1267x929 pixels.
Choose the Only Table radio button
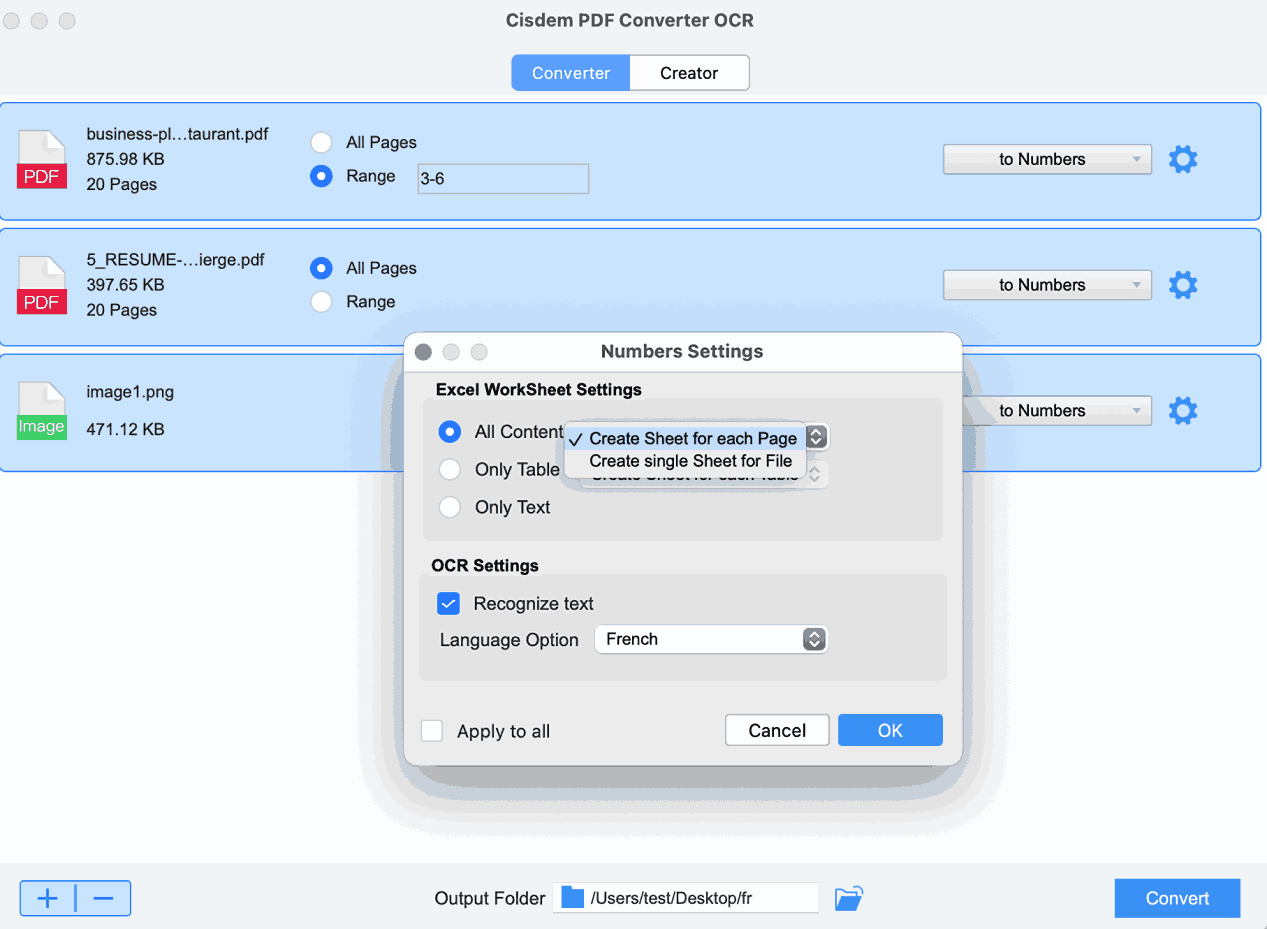450,470
